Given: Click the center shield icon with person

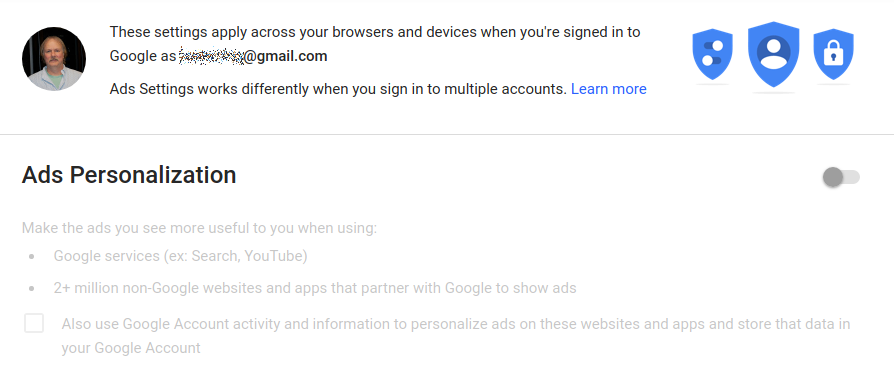Looking at the screenshot, I should click(x=773, y=54).
